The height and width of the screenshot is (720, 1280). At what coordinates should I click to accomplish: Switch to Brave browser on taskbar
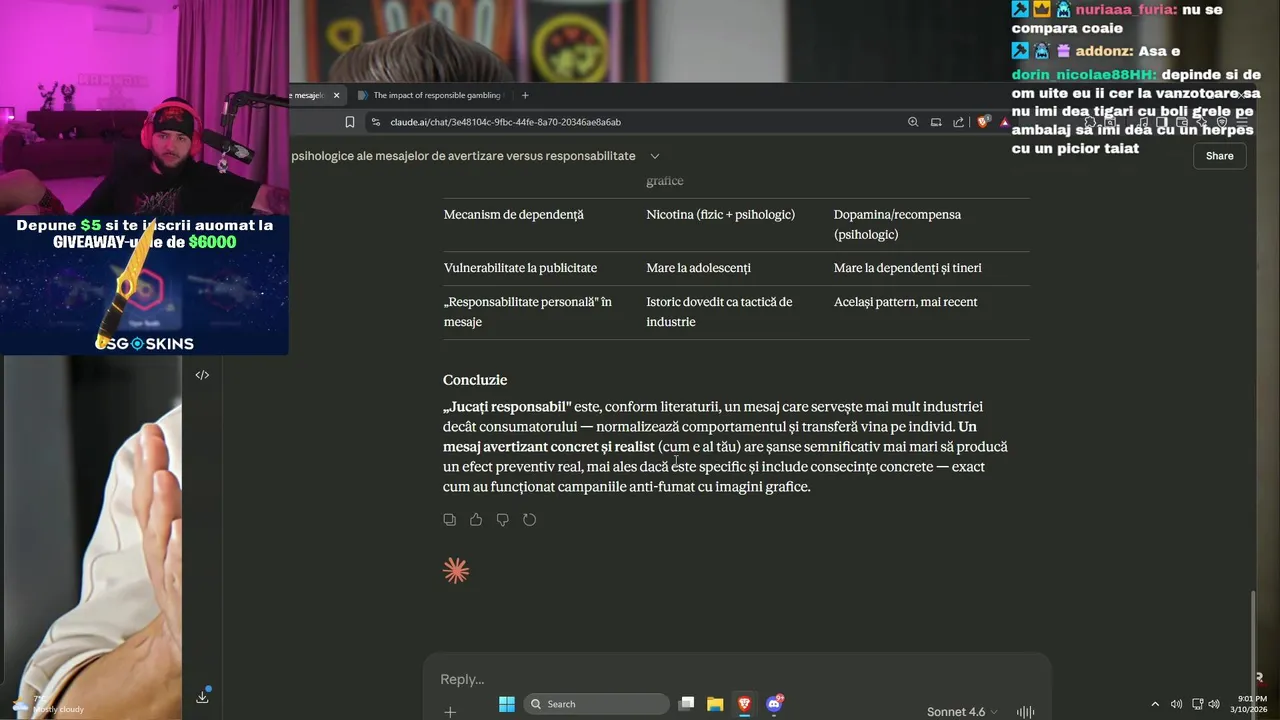pos(744,704)
